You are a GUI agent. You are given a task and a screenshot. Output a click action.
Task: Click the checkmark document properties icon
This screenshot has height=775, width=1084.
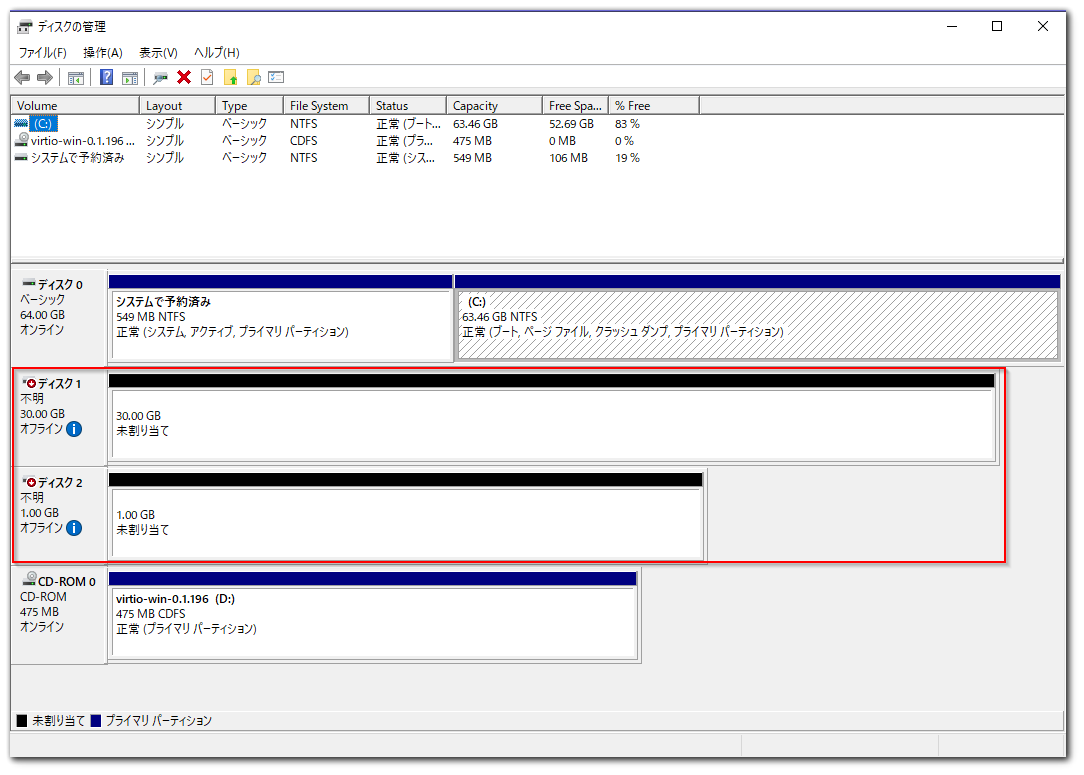pos(207,77)
